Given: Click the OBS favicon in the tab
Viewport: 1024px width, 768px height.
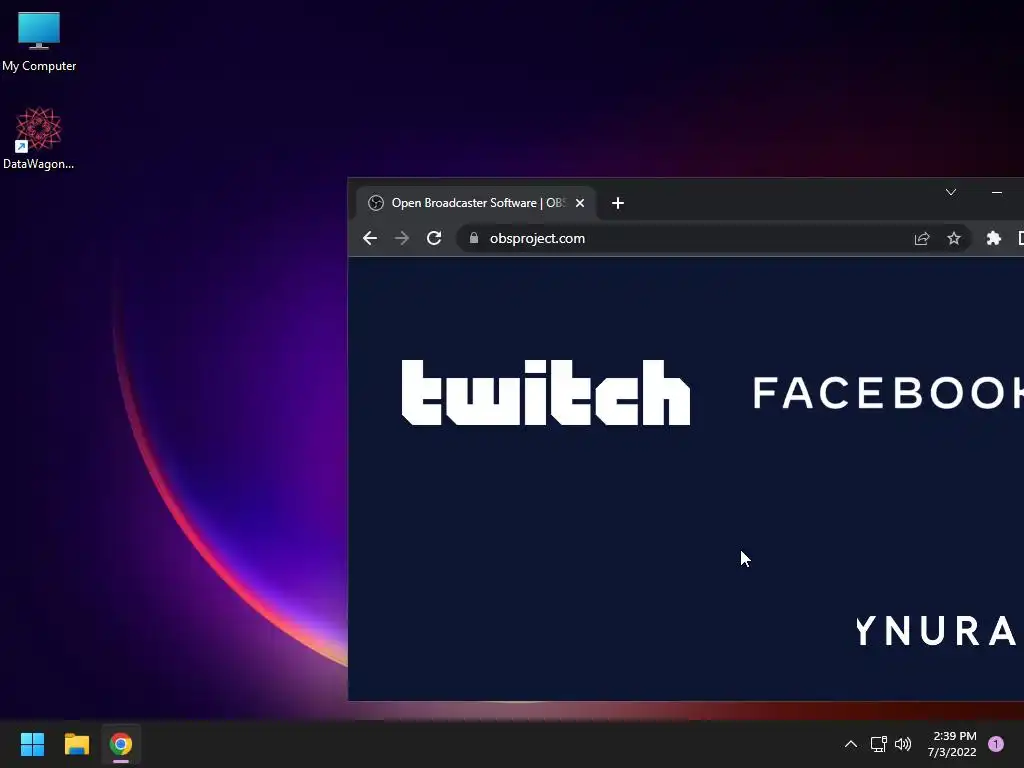Looking at the screenshot, I should 376,203.
